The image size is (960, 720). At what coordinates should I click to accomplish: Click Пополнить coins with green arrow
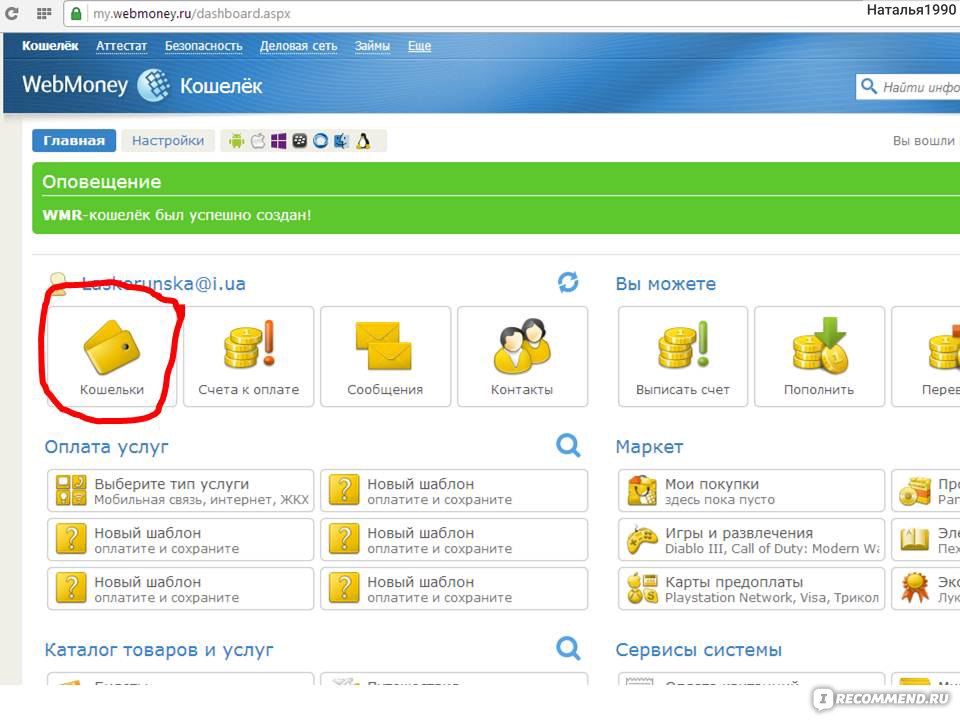coord(820,345)
